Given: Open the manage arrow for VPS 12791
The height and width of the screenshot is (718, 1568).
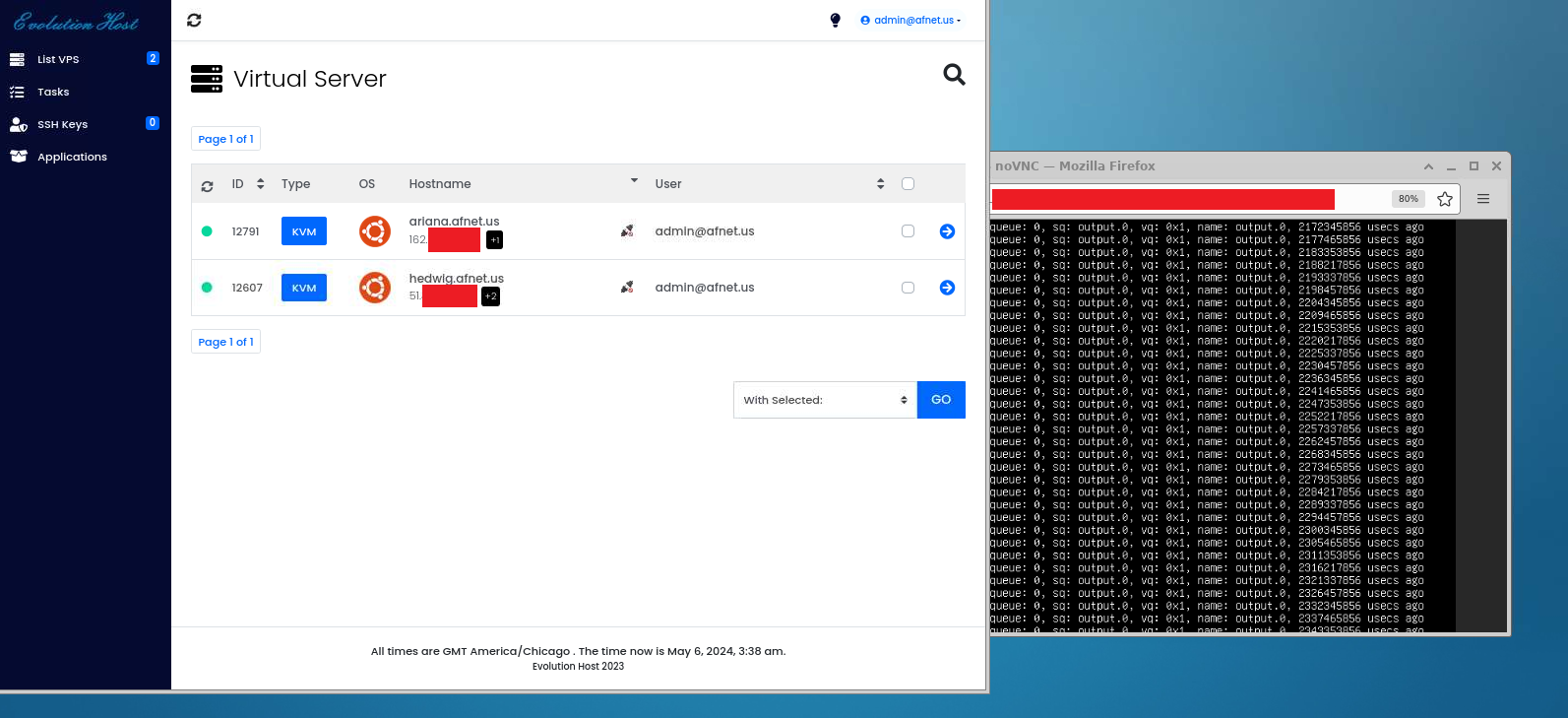Looking at the screenshot, I should tap(947, 231).
